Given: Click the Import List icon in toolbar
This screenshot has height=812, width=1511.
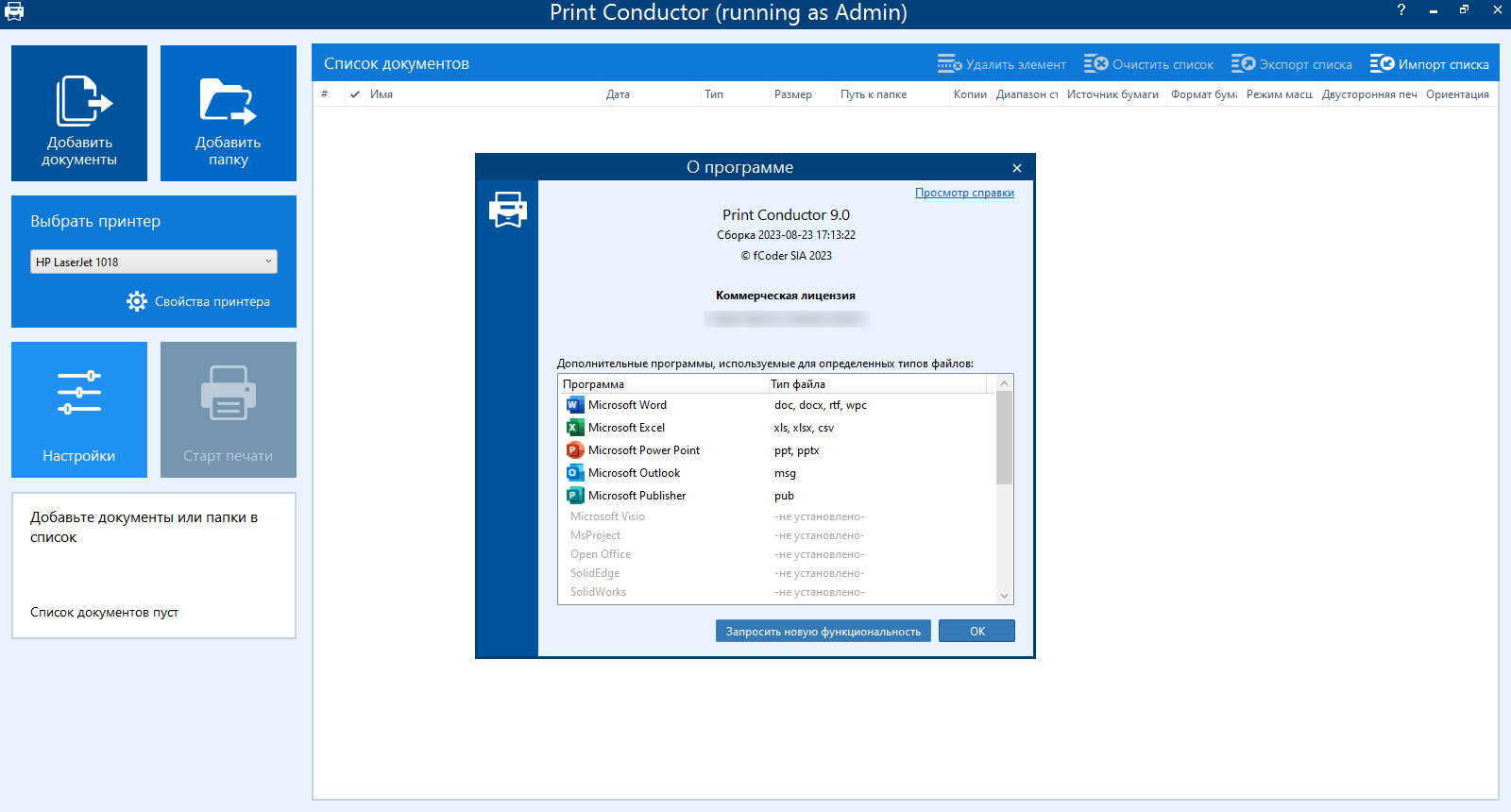Looking at the screenshot, I should coord(1382,63).
